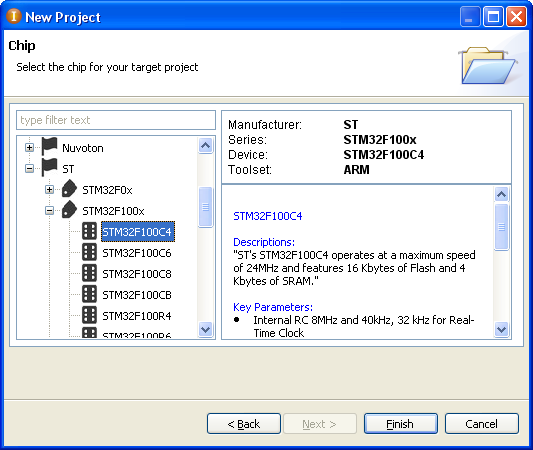
Task: Cancel the New Project wizard
Action: pyautogui.click(x=482, y=424)
